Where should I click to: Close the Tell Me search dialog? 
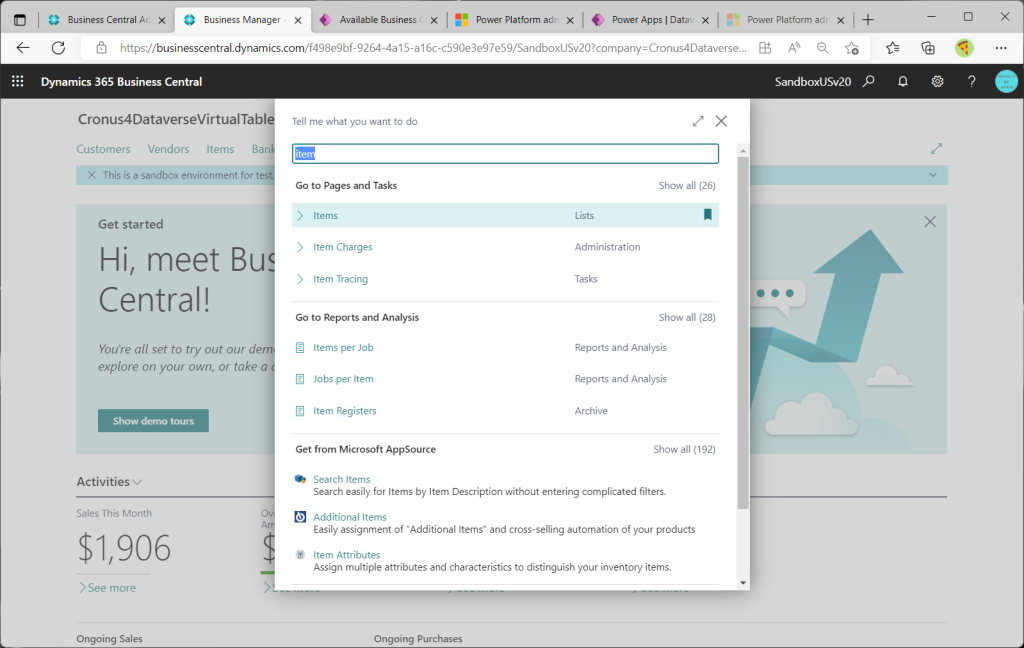[721, 121]
